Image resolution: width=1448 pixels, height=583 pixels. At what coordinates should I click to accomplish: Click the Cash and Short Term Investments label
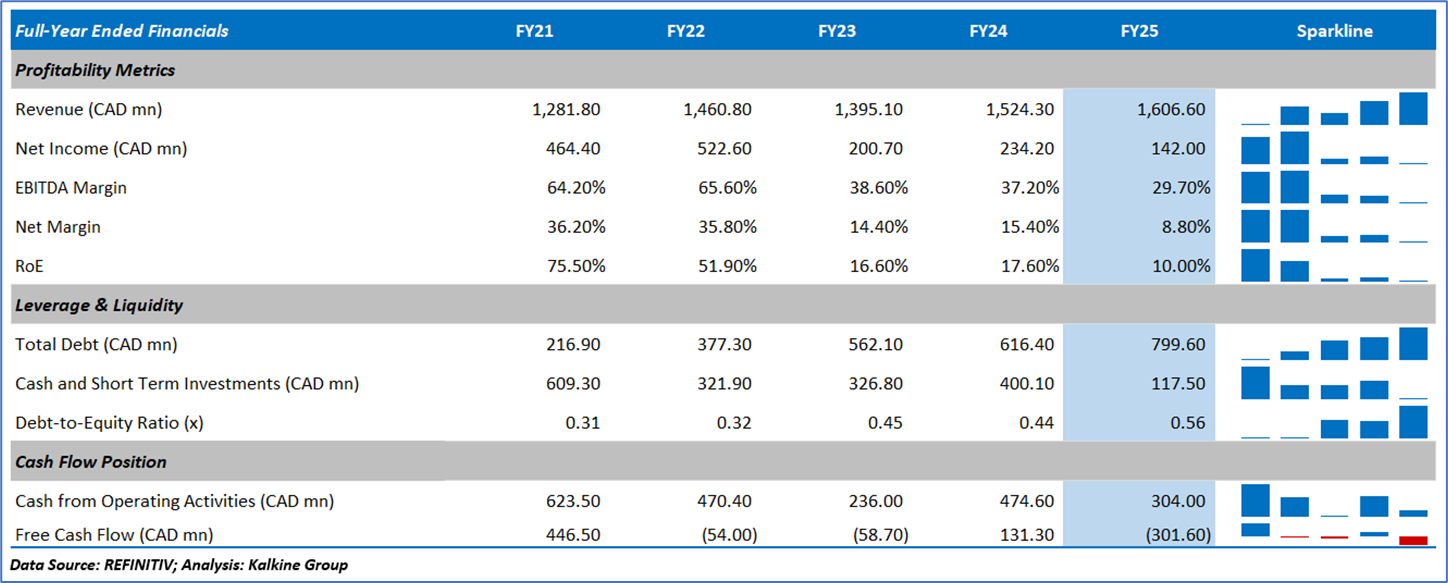coord(187,383)
